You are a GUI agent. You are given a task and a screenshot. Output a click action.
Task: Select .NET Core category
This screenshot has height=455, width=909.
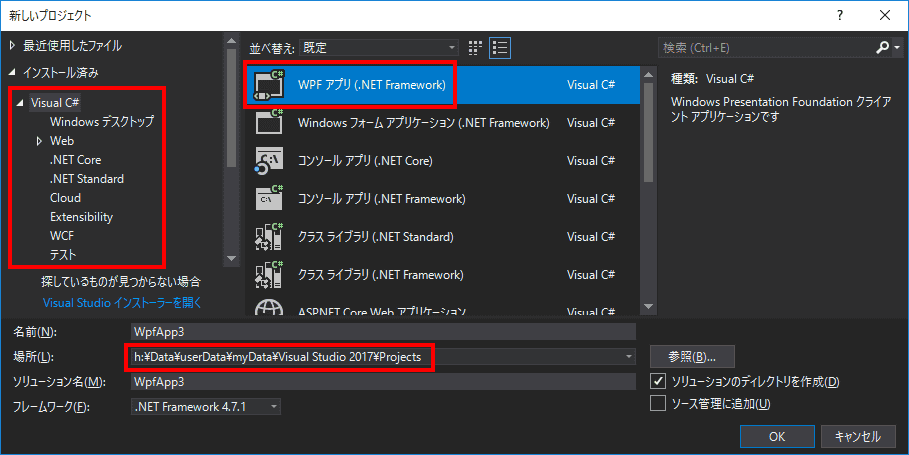(x=75, y=159)
